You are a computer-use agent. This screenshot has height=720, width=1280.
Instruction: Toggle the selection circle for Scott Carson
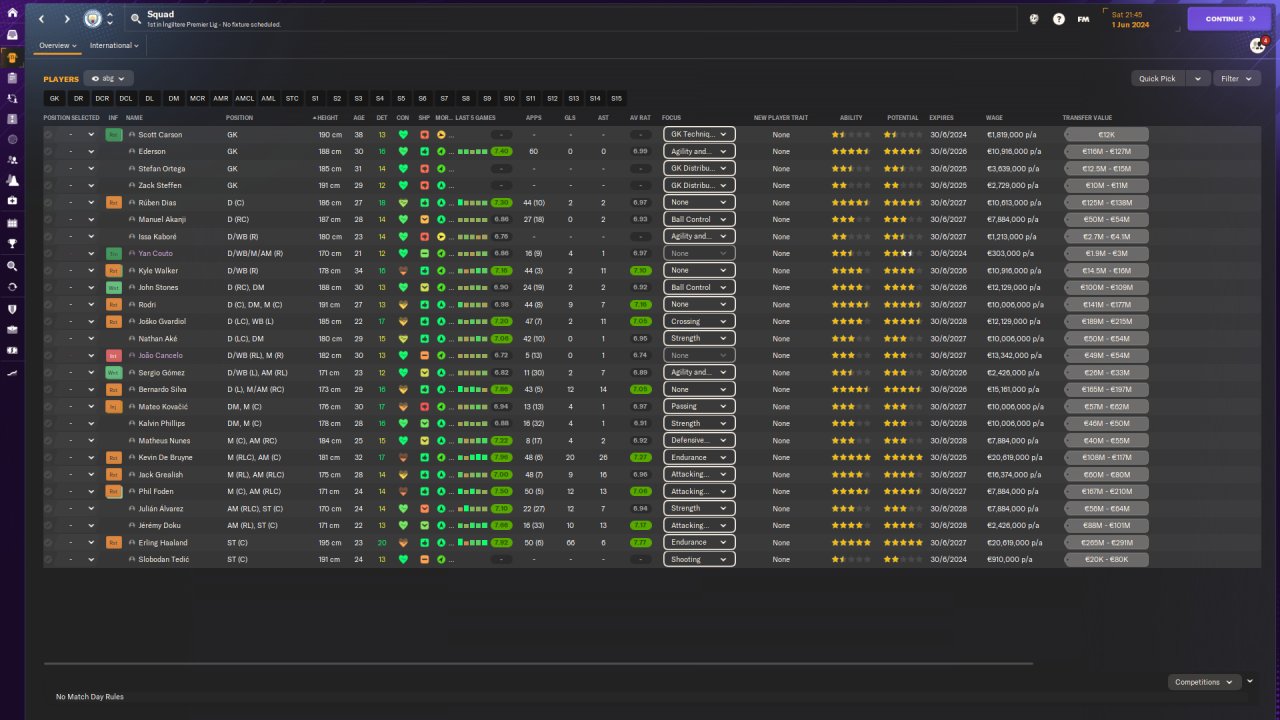point(48,134)
